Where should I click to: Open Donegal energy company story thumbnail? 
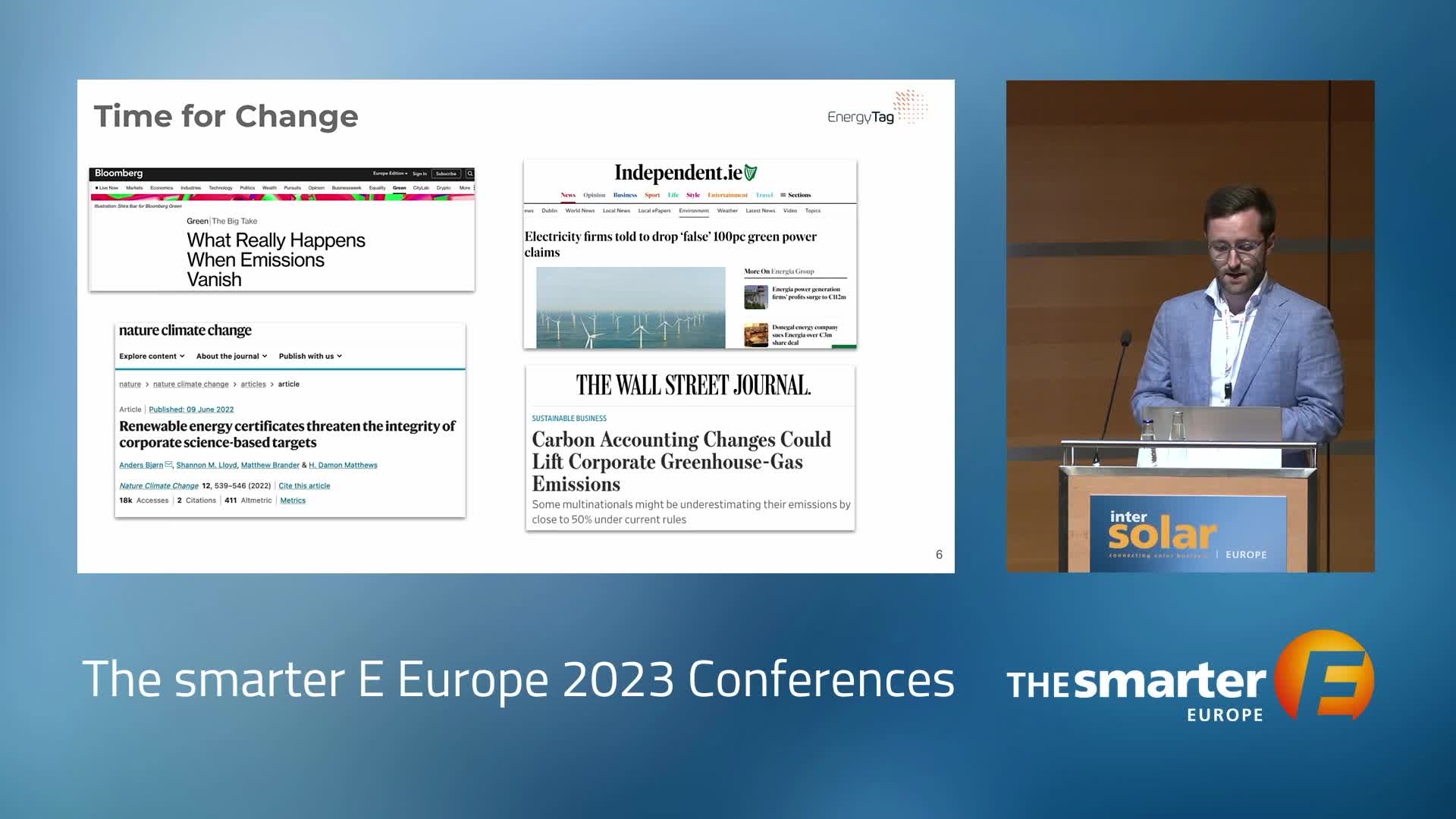[x=756, y=334]
